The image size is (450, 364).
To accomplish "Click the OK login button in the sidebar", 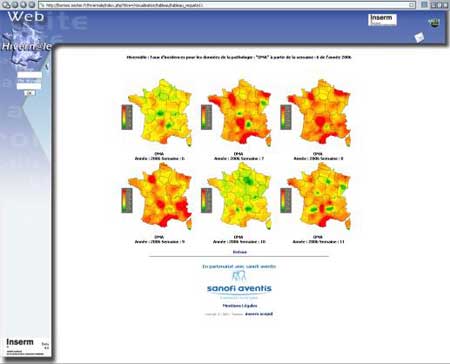I will tap(30, 93).
